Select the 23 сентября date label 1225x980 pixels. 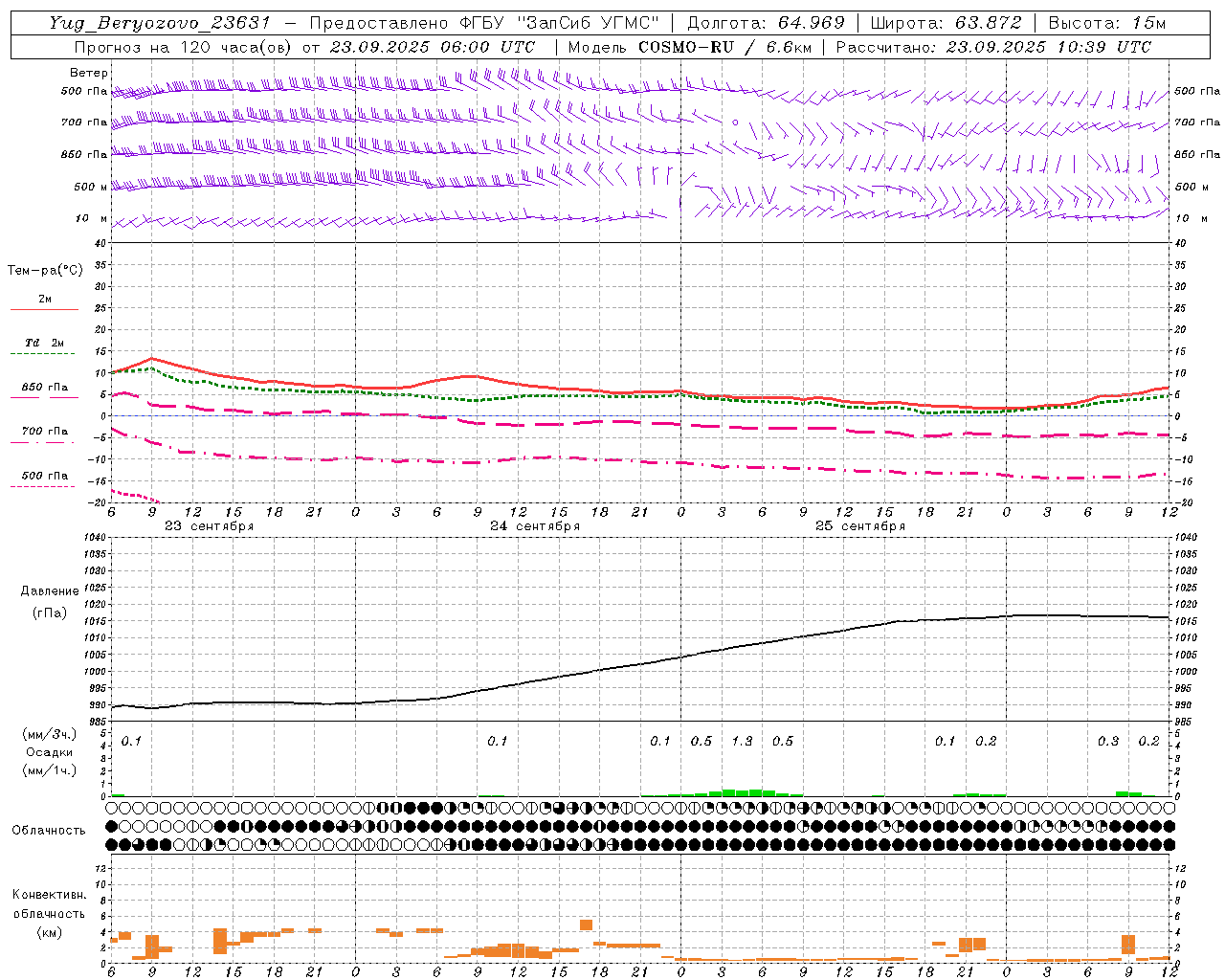[x=209, y=526]
